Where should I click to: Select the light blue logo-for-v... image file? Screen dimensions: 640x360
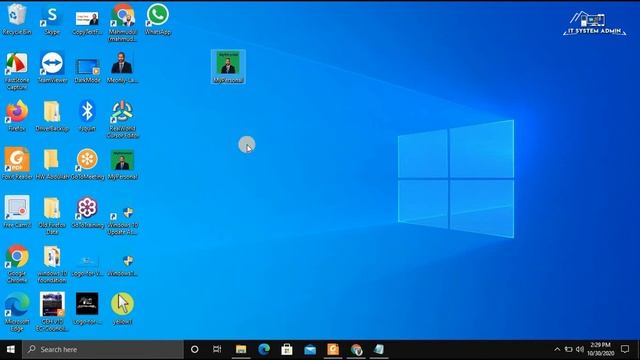87,266
